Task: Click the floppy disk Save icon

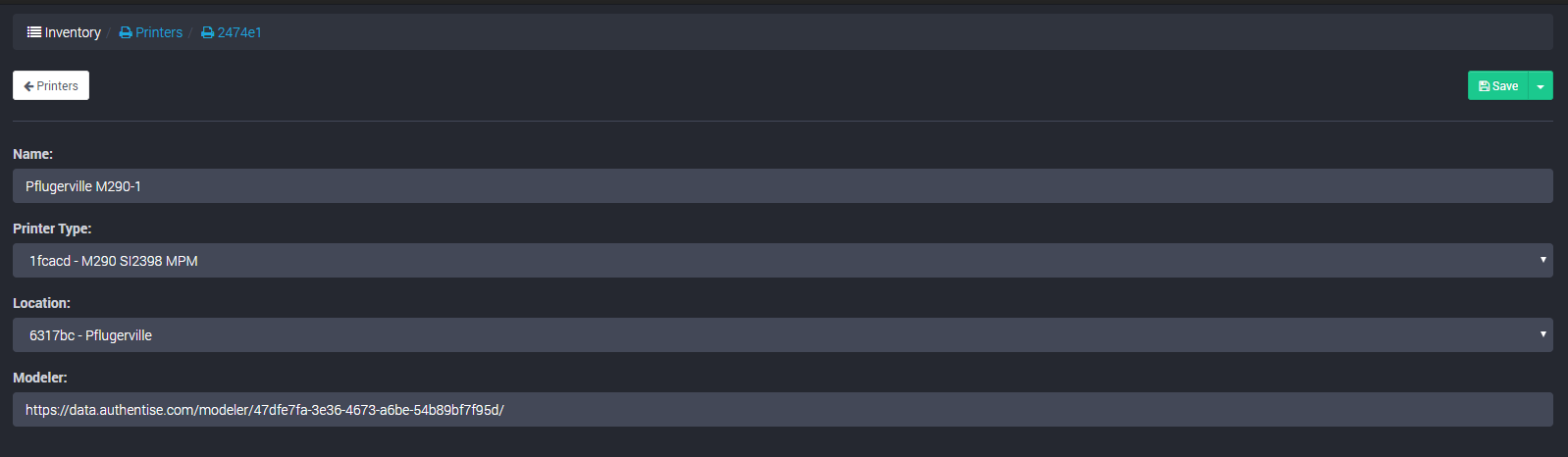Action: click(x=1484, y=86)
